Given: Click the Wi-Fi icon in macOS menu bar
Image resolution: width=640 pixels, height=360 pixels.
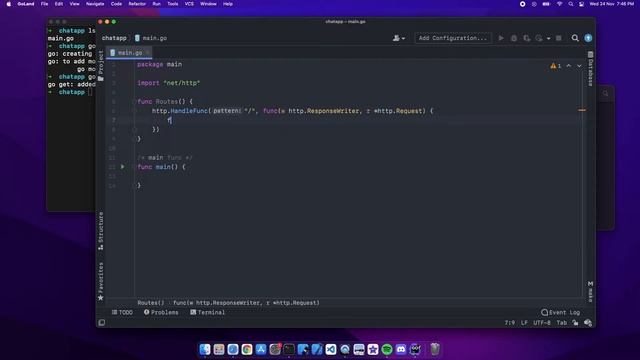Looking at the screenshot, I should (x=560, y=4).
